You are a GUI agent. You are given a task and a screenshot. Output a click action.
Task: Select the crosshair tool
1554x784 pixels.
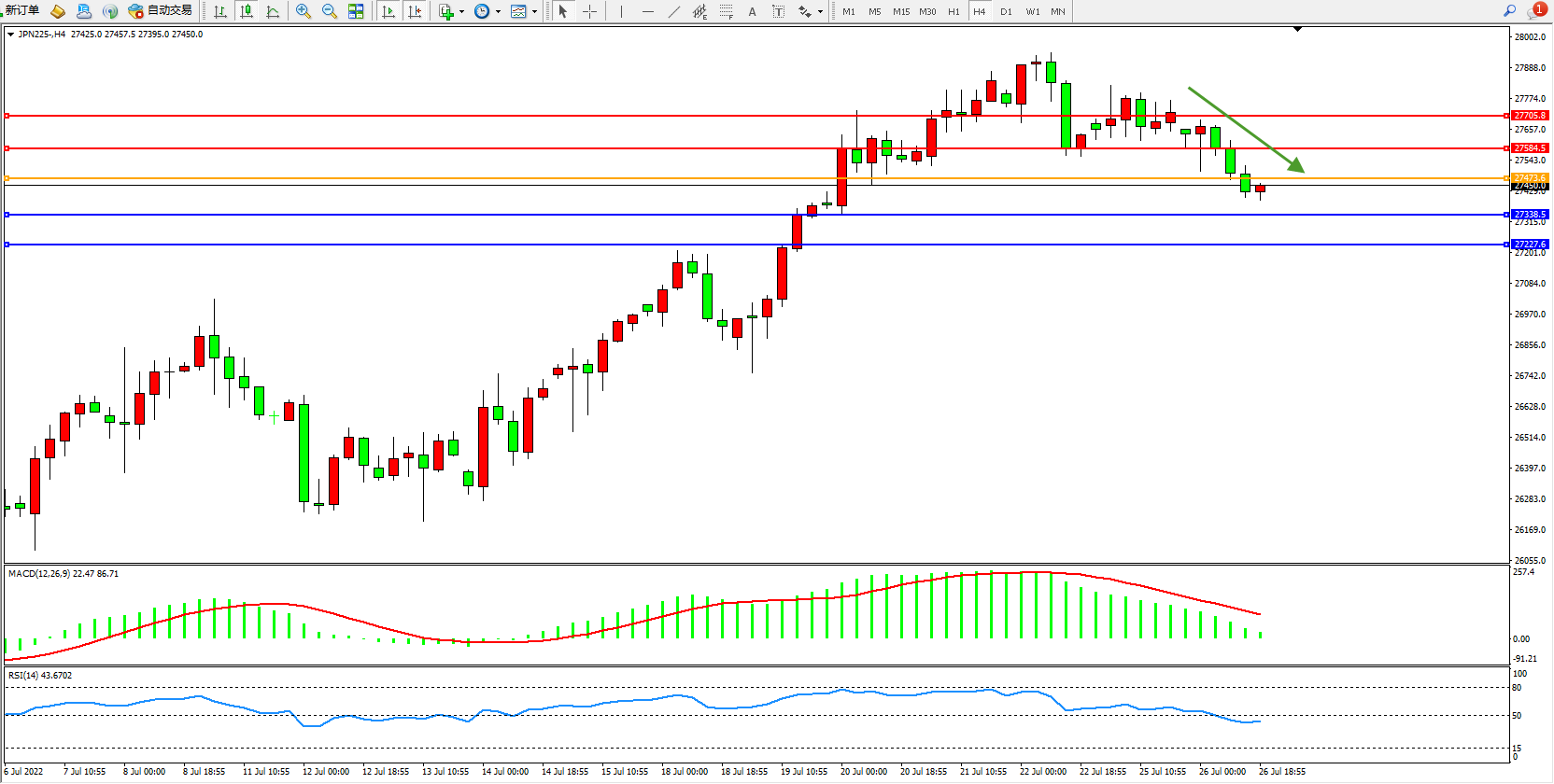click(x=590, y=11)
